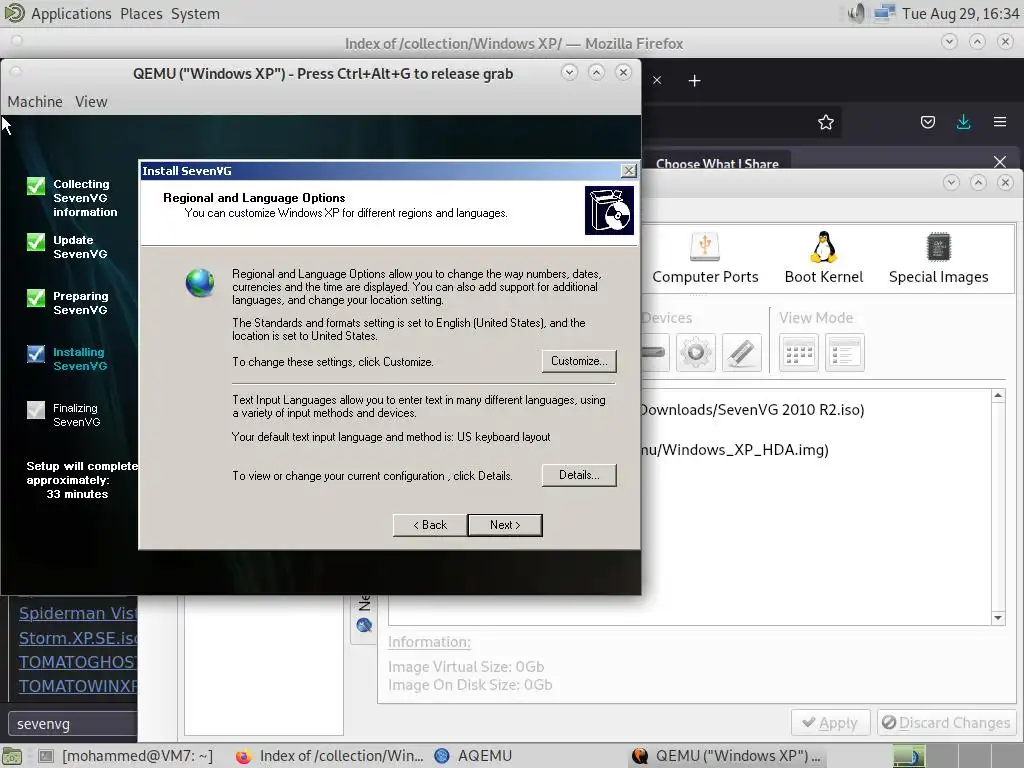The image size is (1024, 768).
Task: Open the Spiderman Vista link
Action: tap(78, 613)
